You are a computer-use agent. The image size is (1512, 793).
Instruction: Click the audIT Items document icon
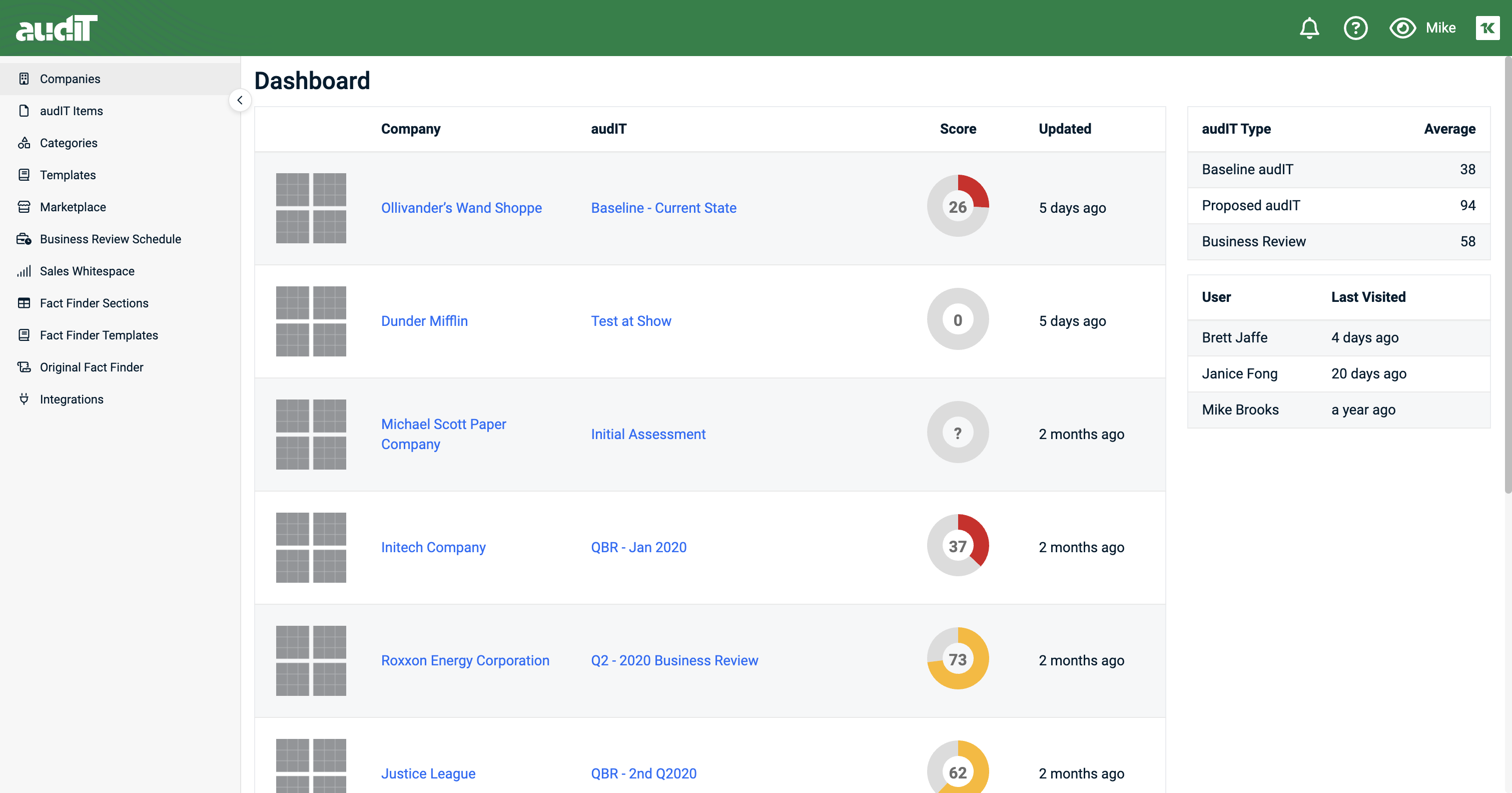pos(24,111)
